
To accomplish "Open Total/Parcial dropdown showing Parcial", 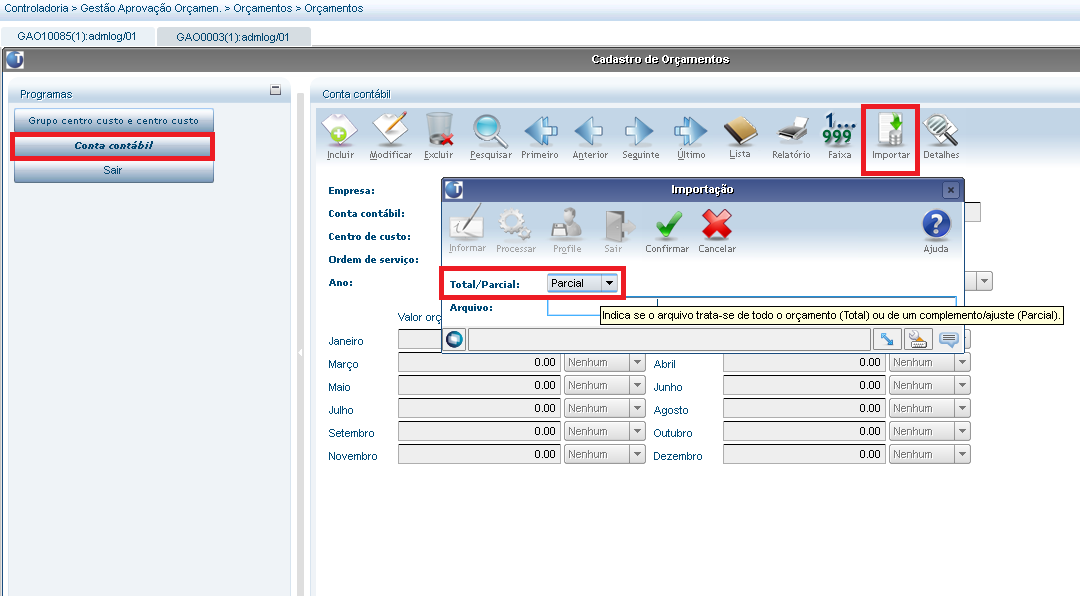I will pos(583,283).
